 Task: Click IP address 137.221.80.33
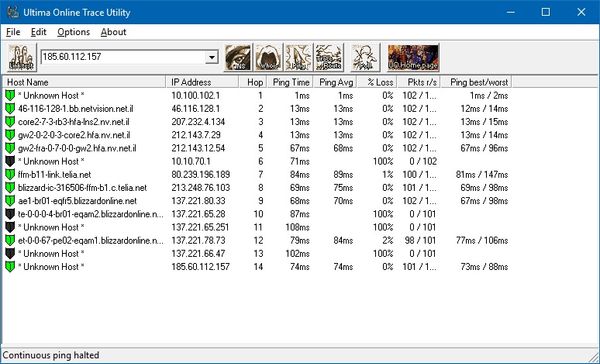(198, 201)
